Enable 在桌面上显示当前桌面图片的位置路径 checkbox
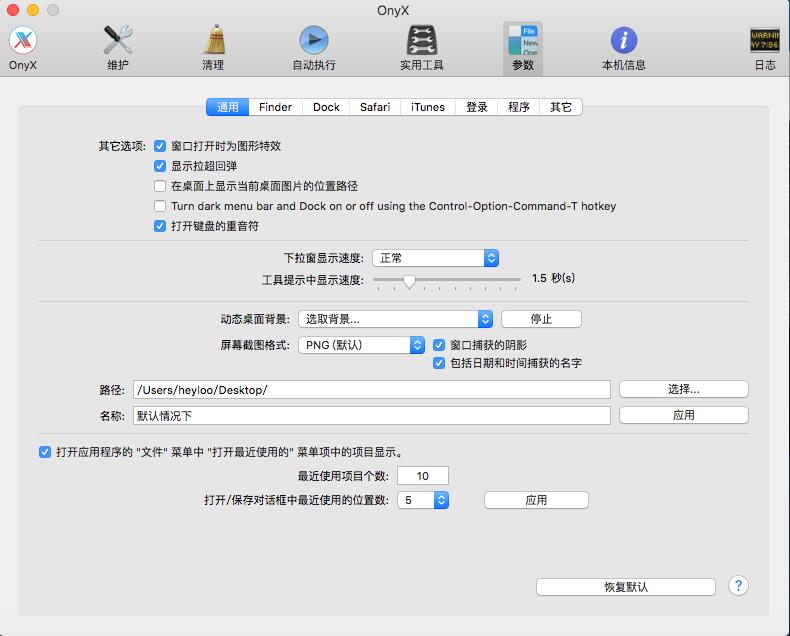This screenshot has width=790, height=636. coord(160,186)
